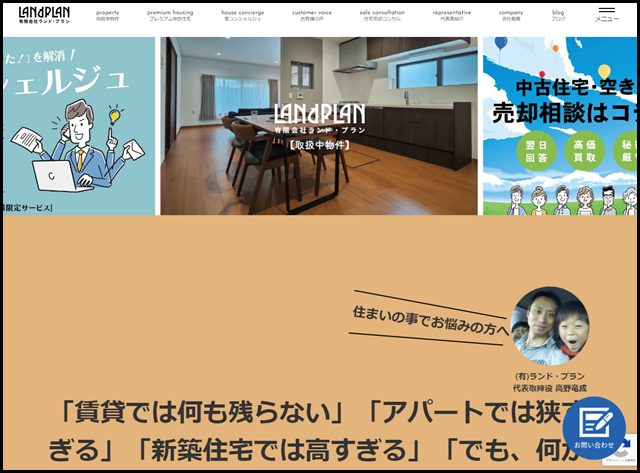Open the company menu item
This screenshot has width=640, height=473.
511,16
